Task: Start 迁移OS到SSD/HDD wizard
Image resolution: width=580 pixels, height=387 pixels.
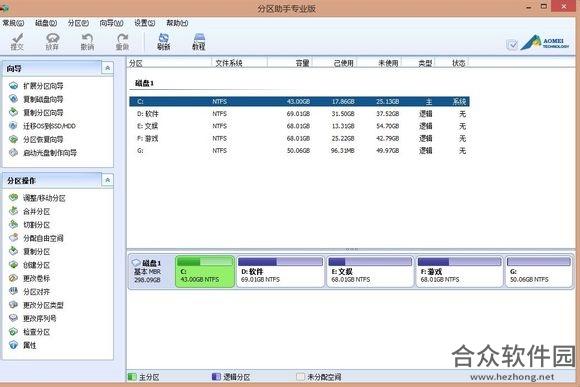Action: tap(43, 126)
